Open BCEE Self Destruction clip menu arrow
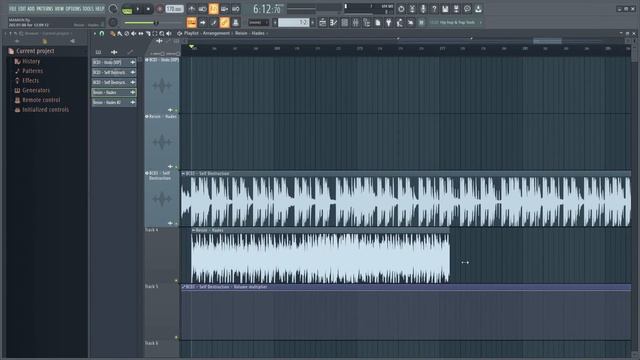Screen dimensions: 640x360 (183, 173)
